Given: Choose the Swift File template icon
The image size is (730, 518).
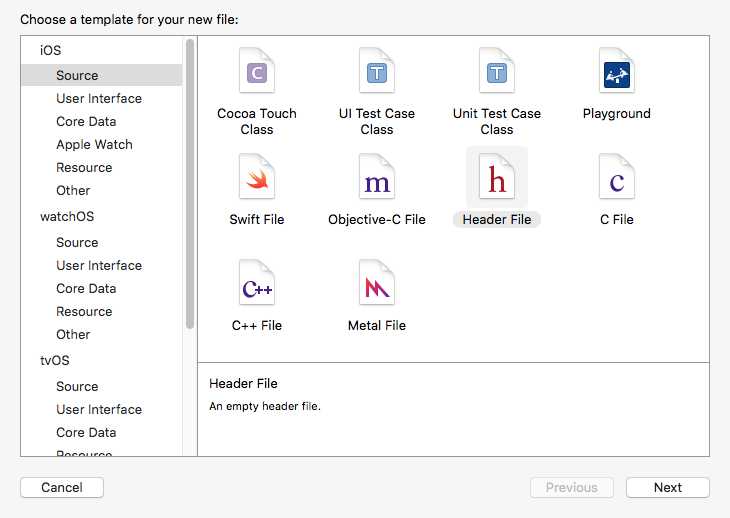Looking at the screenshot, I should click(x=257, y=177).
